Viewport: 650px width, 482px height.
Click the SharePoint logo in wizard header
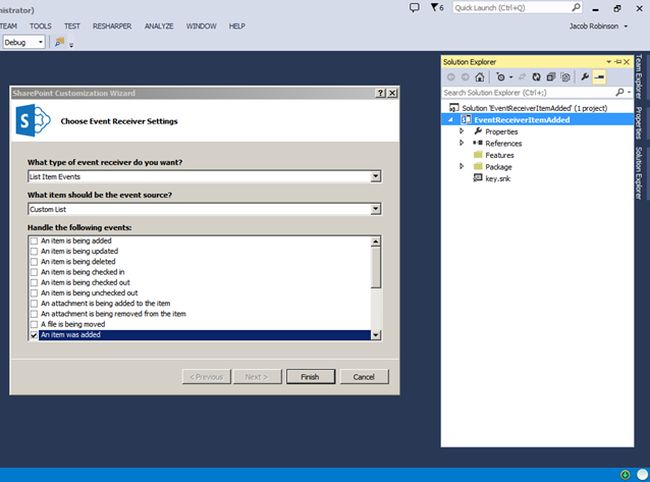33,121
